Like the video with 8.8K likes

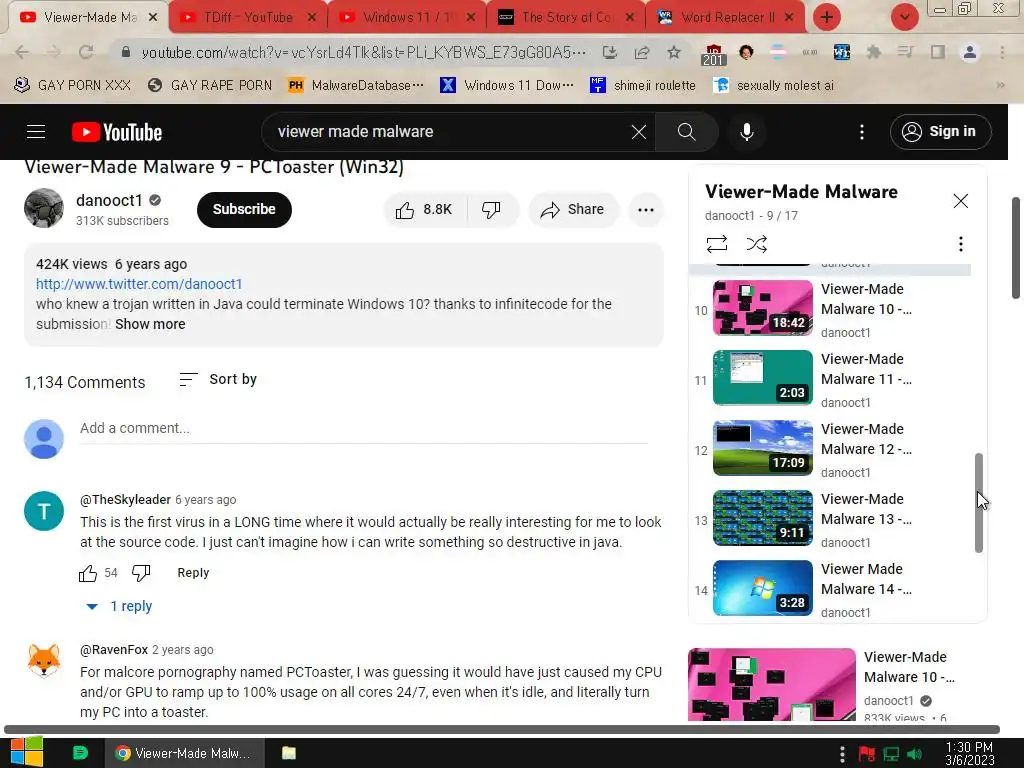[424, 210]
